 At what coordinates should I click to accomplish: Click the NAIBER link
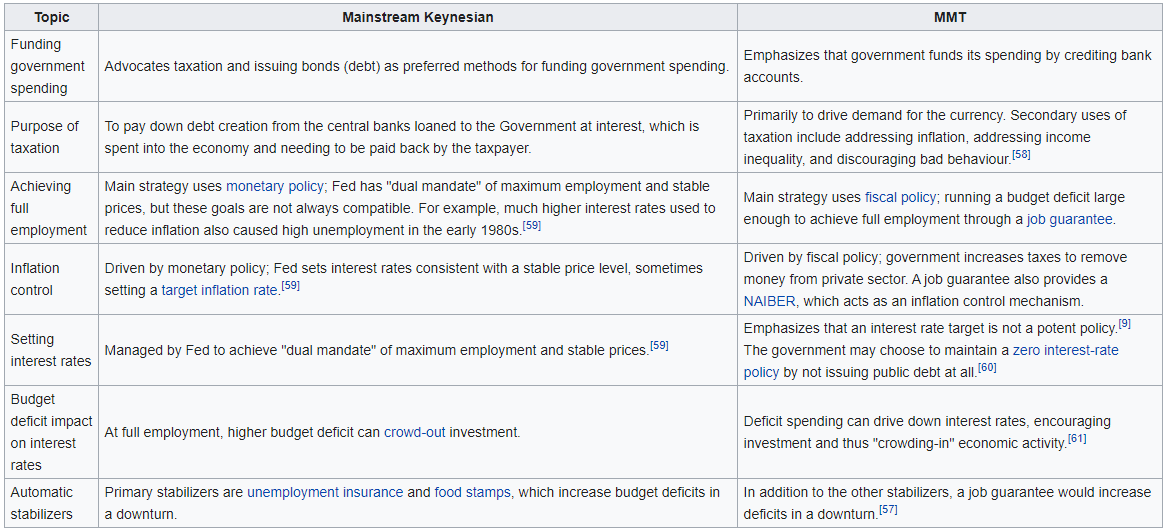[x=769, y=301]
